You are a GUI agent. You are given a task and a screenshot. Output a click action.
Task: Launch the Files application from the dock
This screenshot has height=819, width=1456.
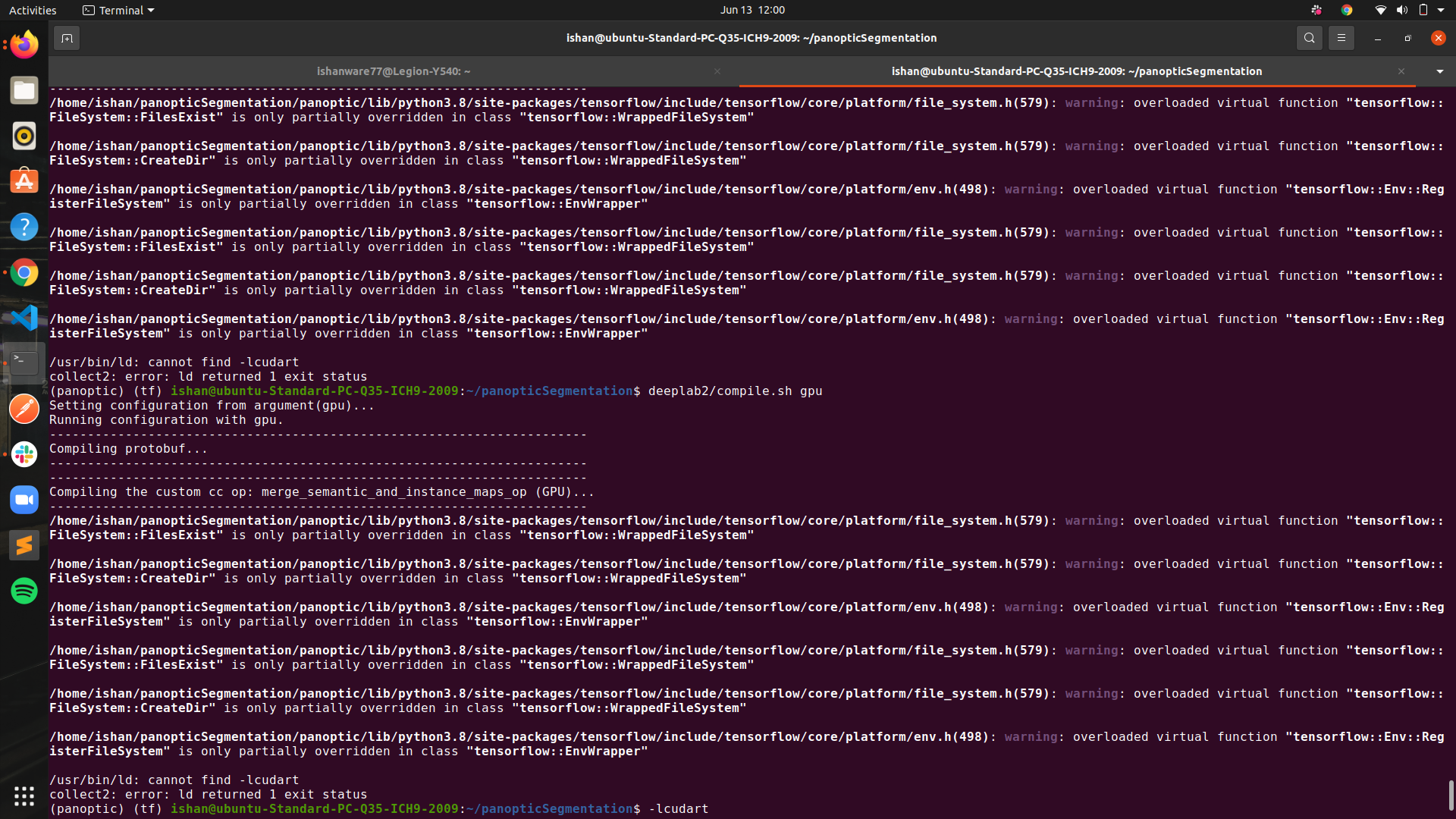[24, 89]
